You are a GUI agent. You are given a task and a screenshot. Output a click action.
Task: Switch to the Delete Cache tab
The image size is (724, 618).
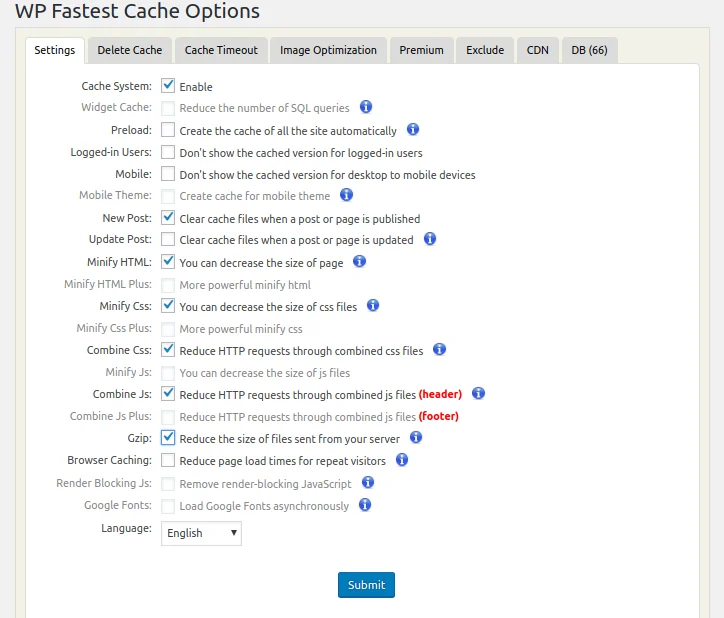pyautogui.click(x=130, y=50)
